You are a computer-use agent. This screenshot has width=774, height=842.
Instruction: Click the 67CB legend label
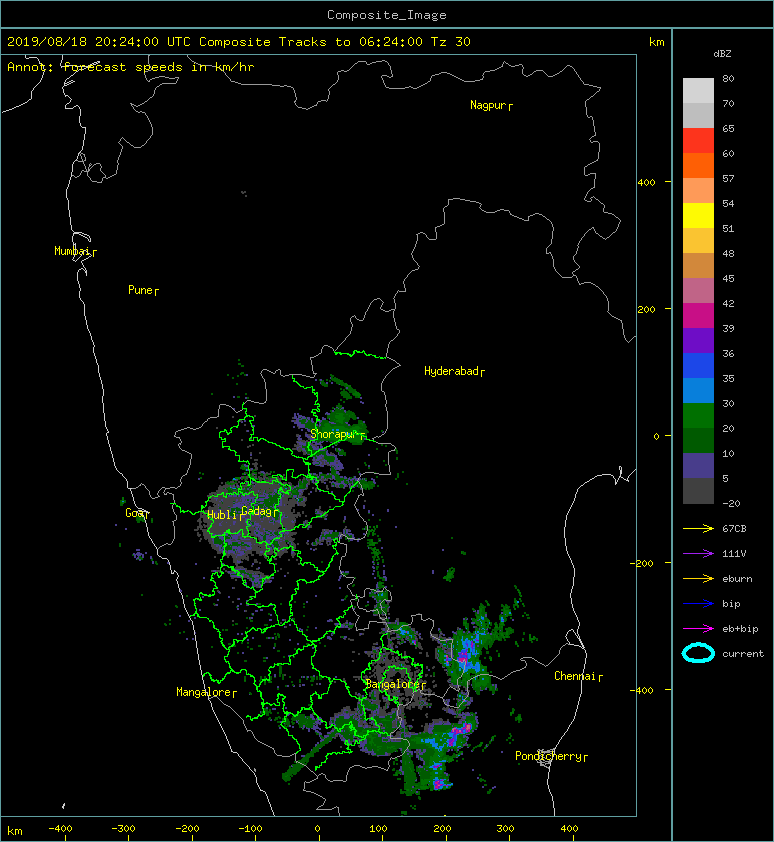click(x=734, y=529)
